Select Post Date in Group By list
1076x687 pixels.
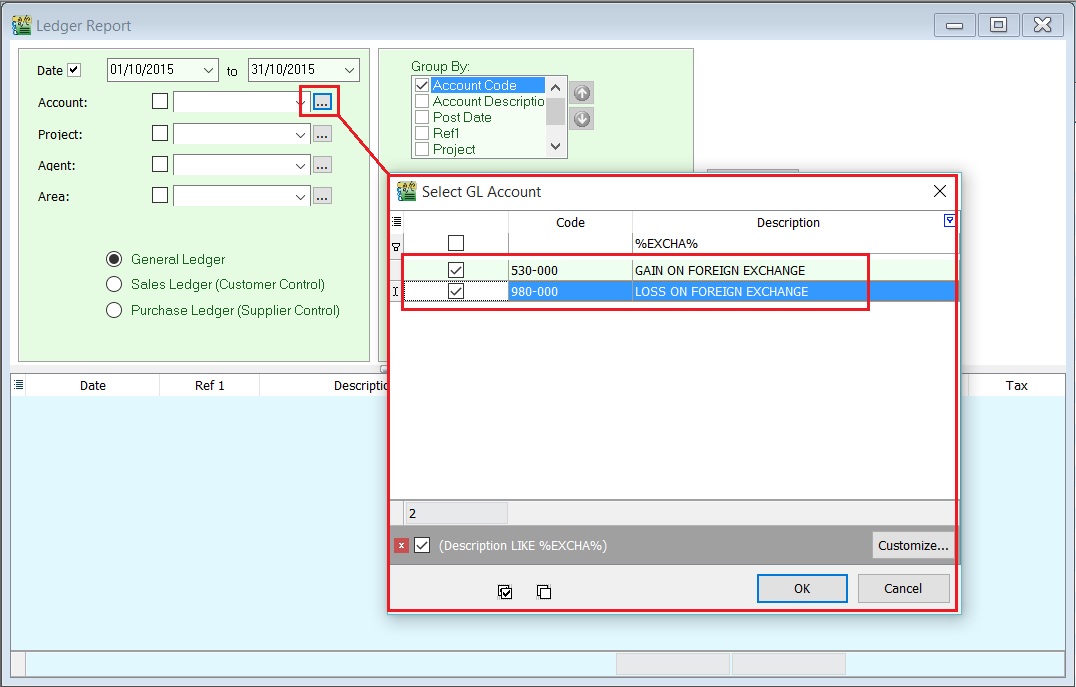click(x=422, y=117)
